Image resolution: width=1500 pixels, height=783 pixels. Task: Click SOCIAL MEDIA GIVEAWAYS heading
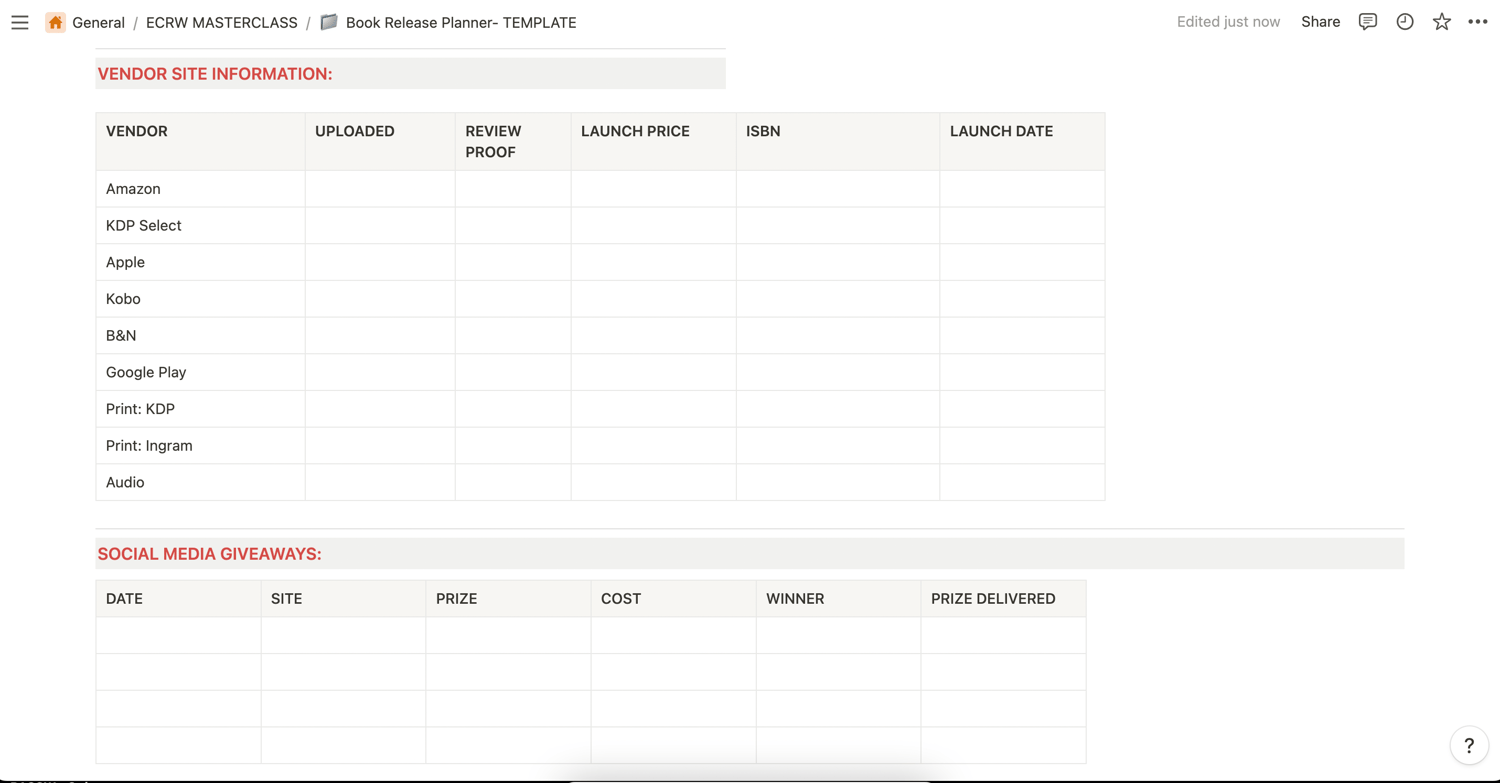pos(209,554)
